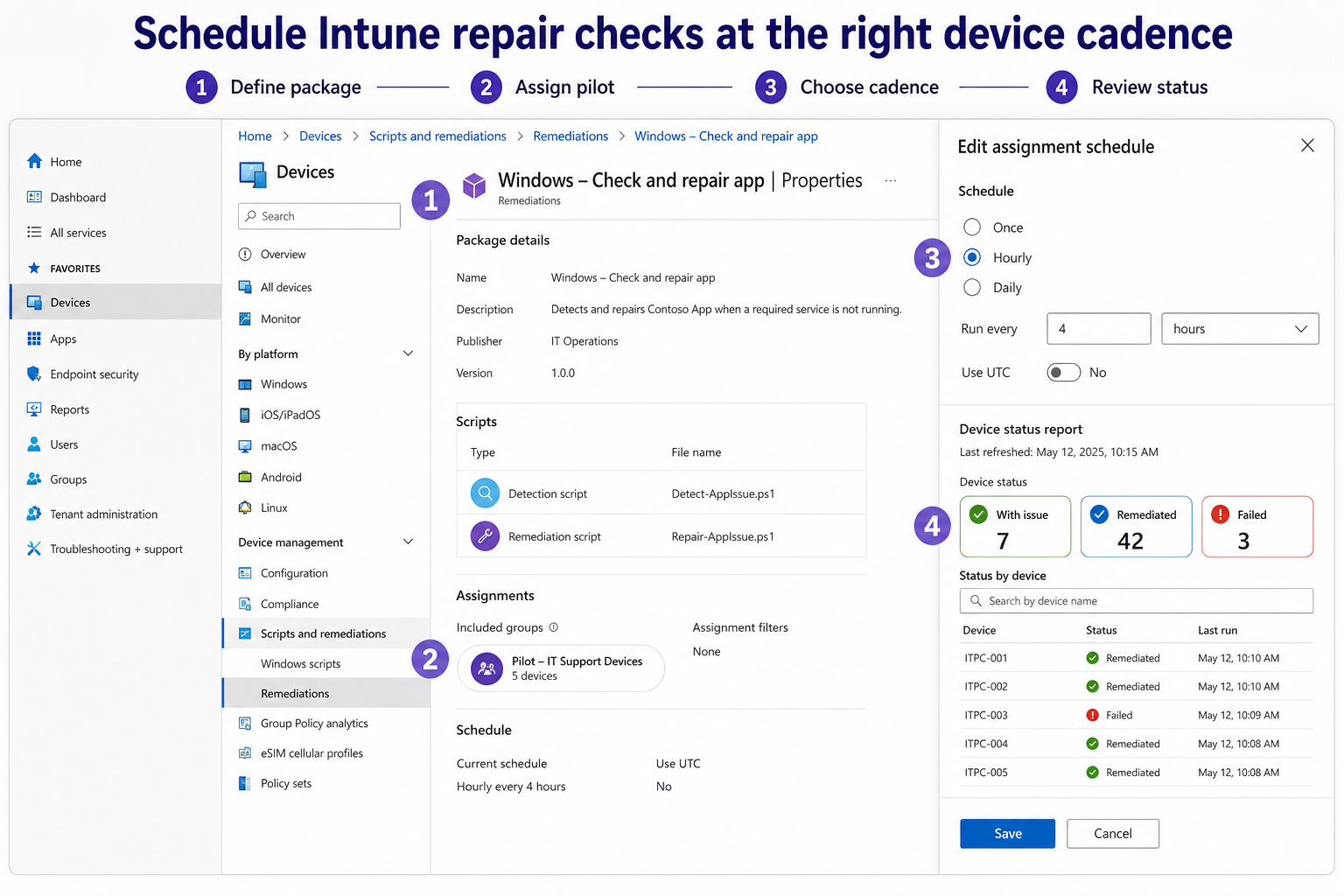Click the Search box in Devices panel

click(319, 216)
